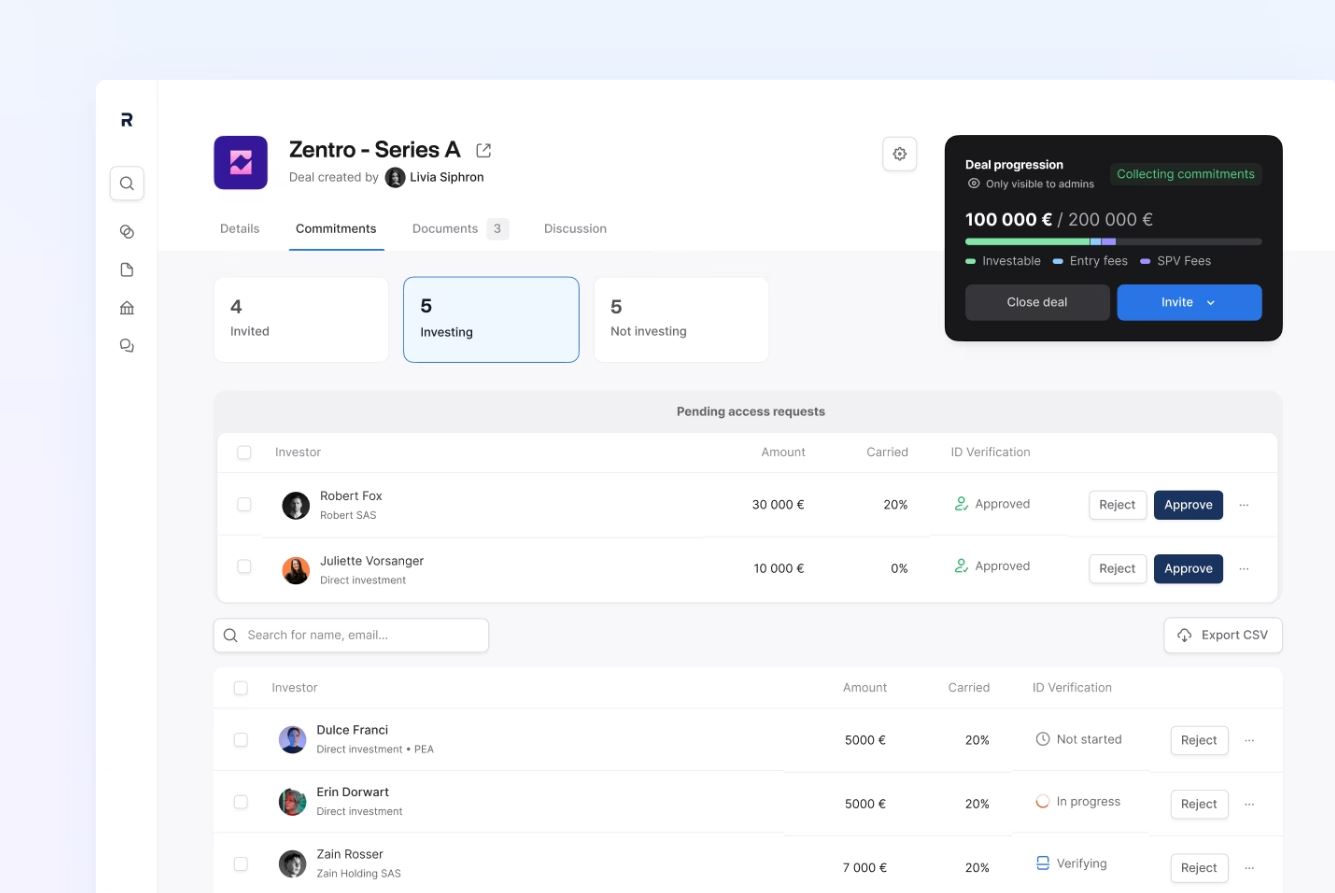
Task: Open the document icon in the sidebar
Action: tap(127, 270)
